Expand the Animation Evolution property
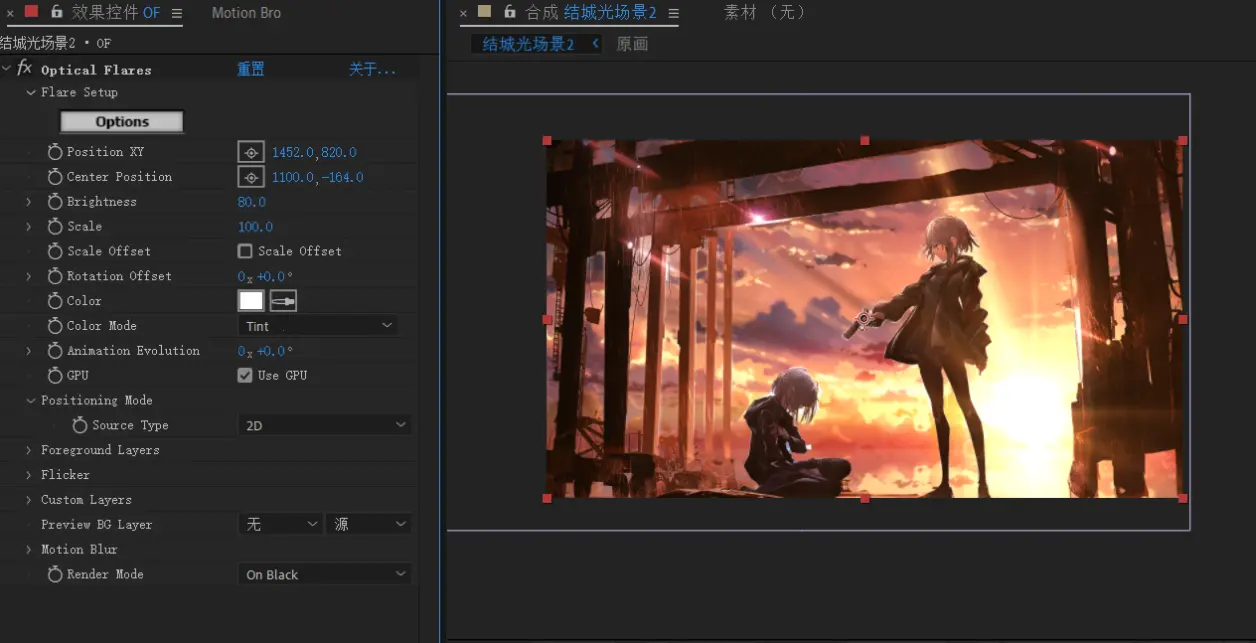1256x643 pixels. (x=29, y=351)
